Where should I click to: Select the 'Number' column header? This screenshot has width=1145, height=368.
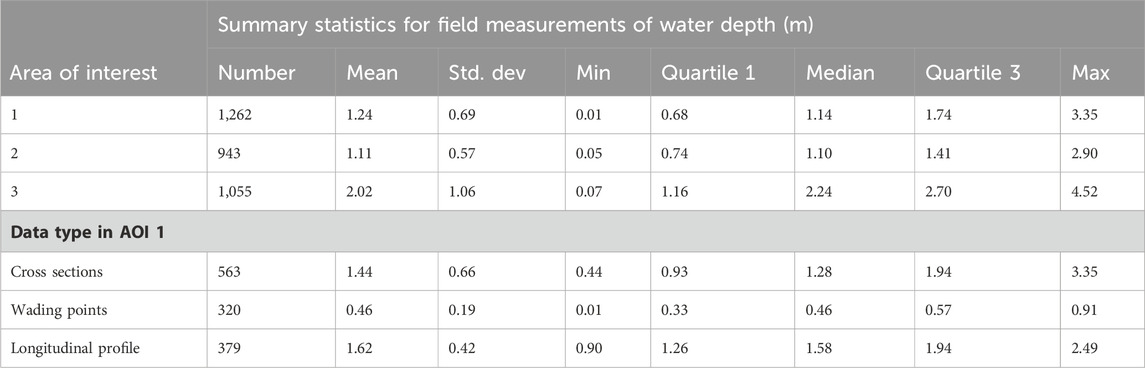pos(257,73)
